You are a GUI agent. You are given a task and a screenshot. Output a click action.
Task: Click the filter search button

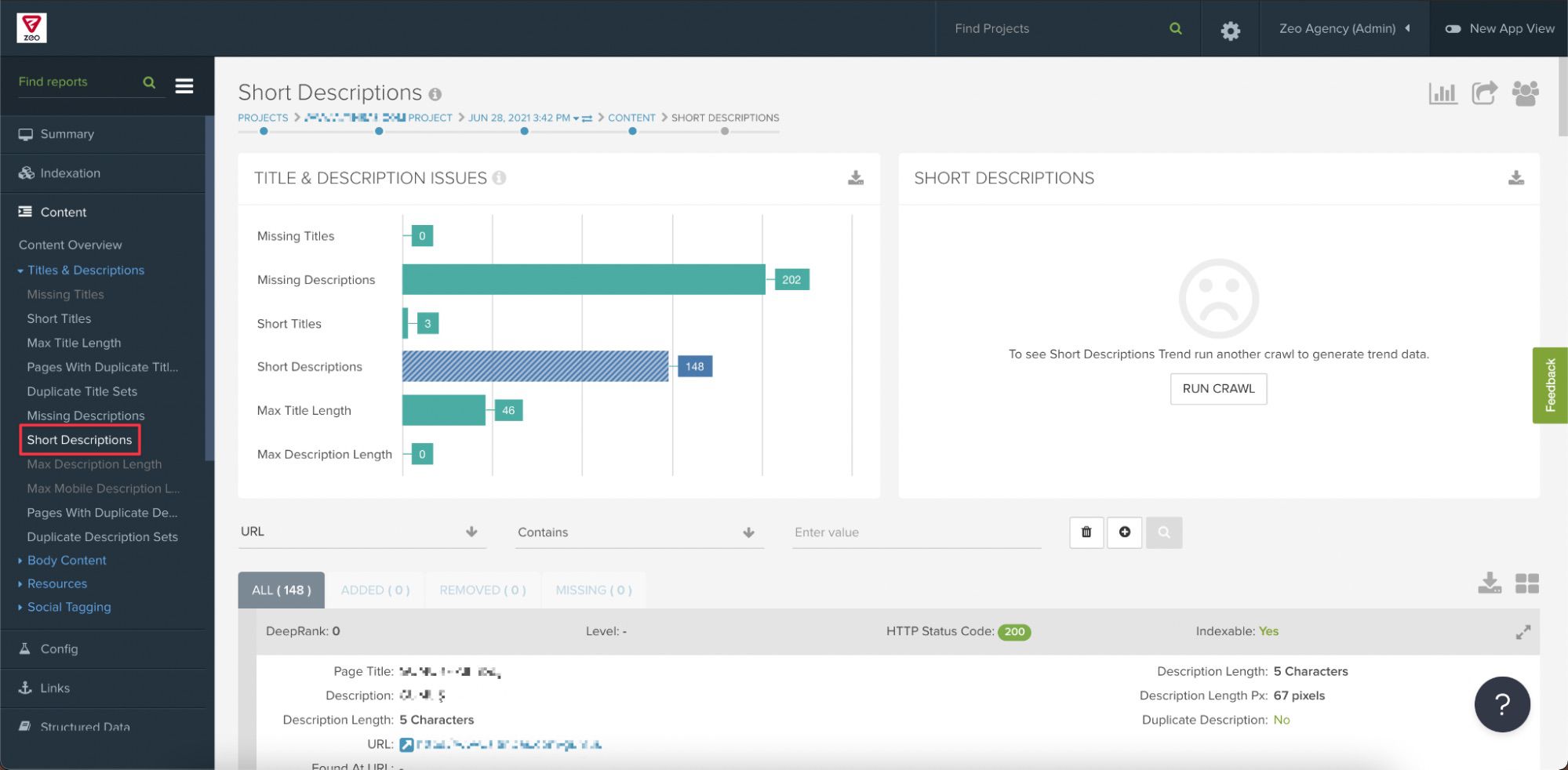coord(1164,532)
